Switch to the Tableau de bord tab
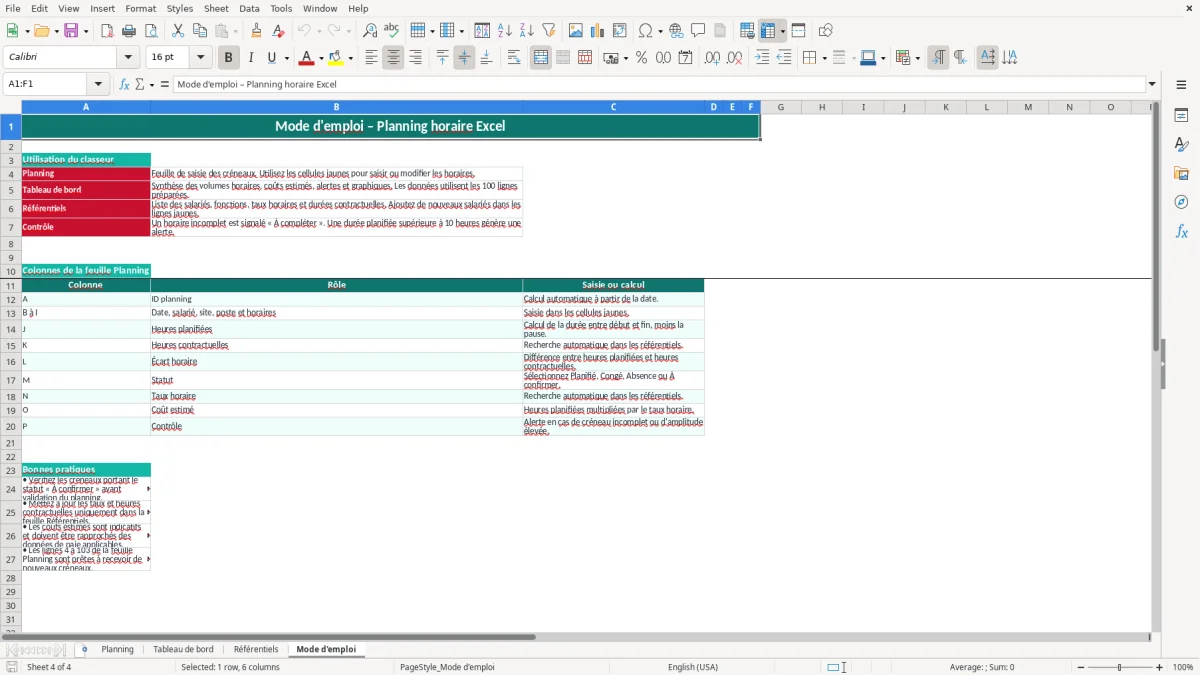 coord(183,649)
